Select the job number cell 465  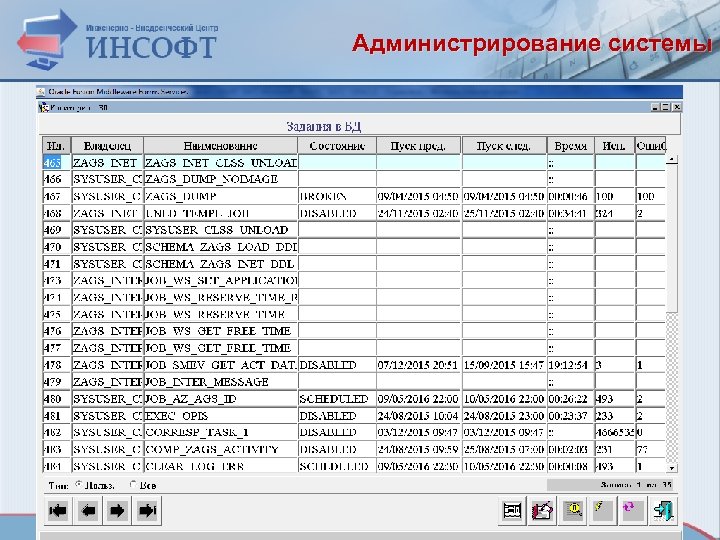(x=56, y=163)
